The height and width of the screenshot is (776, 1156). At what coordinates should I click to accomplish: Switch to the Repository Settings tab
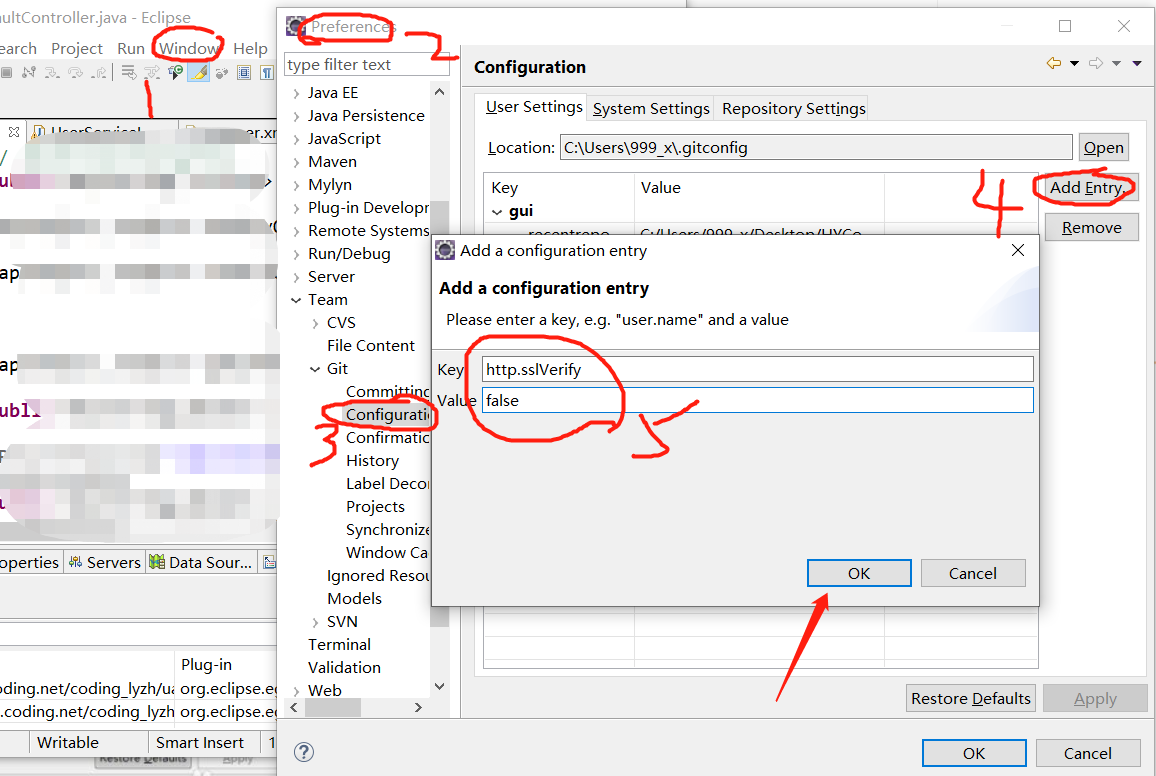coord(791,107)
